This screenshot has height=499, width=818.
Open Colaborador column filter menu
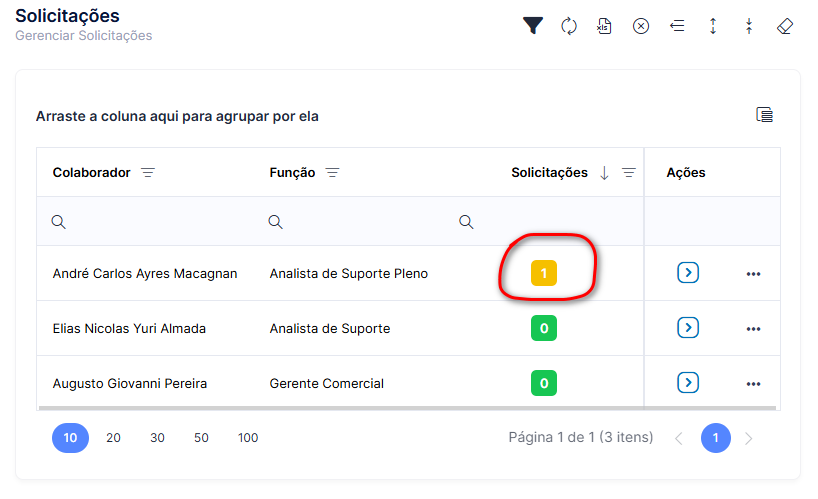(x=148, y=173)
